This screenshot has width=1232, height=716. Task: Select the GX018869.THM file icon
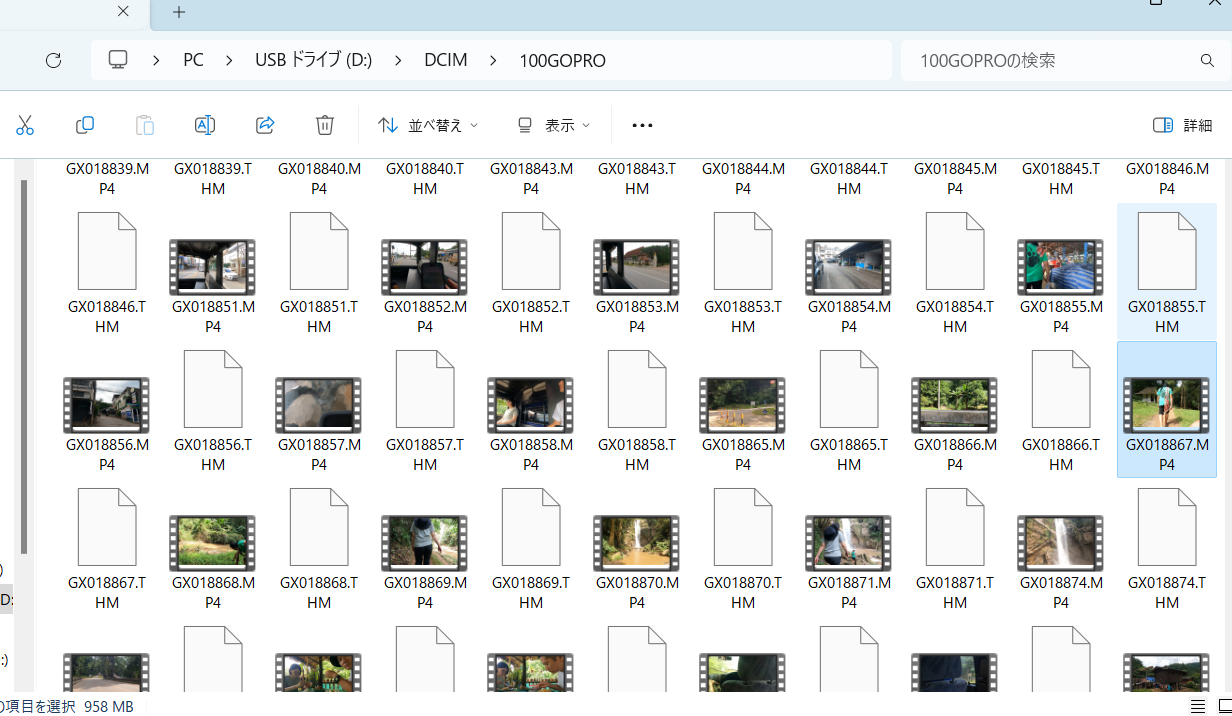click(x=531, y=527)
